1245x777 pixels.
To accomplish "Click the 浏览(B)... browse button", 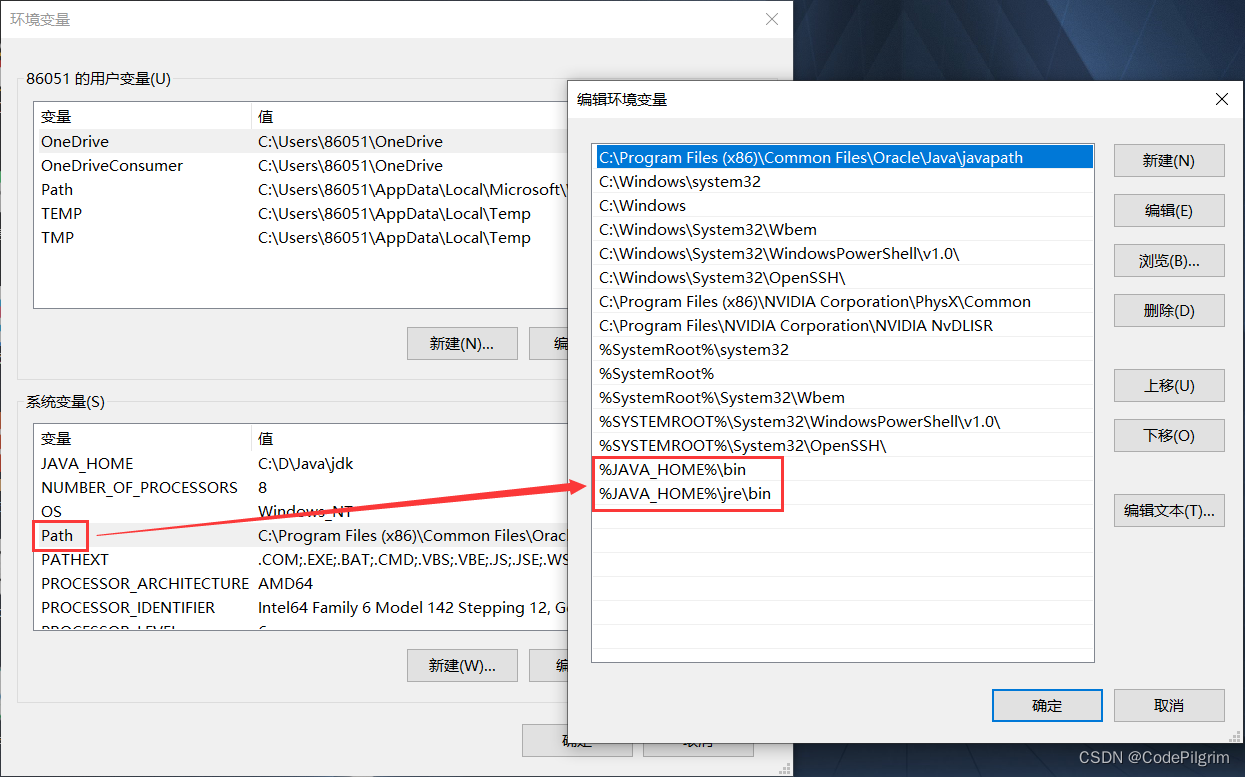I will (1168, 260).
